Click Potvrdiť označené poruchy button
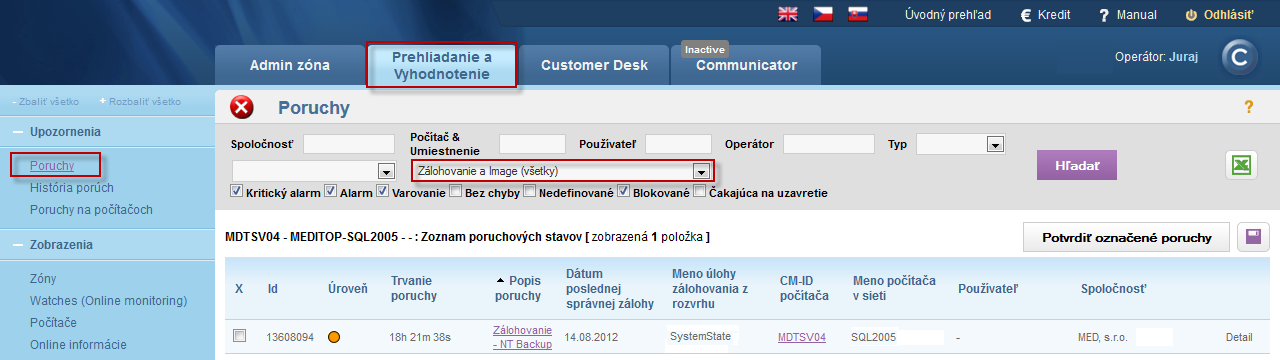Image resolution: width=1280 pixels, height=360 pixels. tap(1126, 237)
